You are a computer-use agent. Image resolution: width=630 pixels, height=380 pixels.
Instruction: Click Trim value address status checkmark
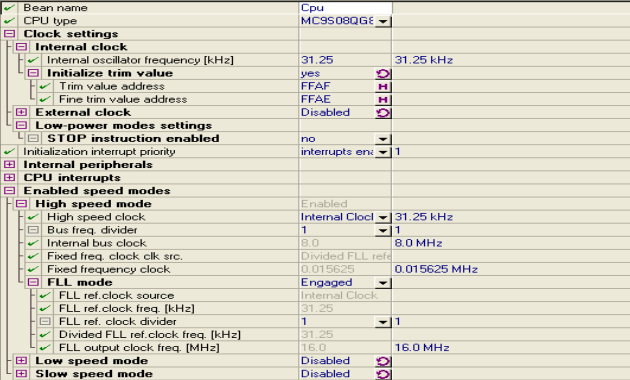coord(45,86)
